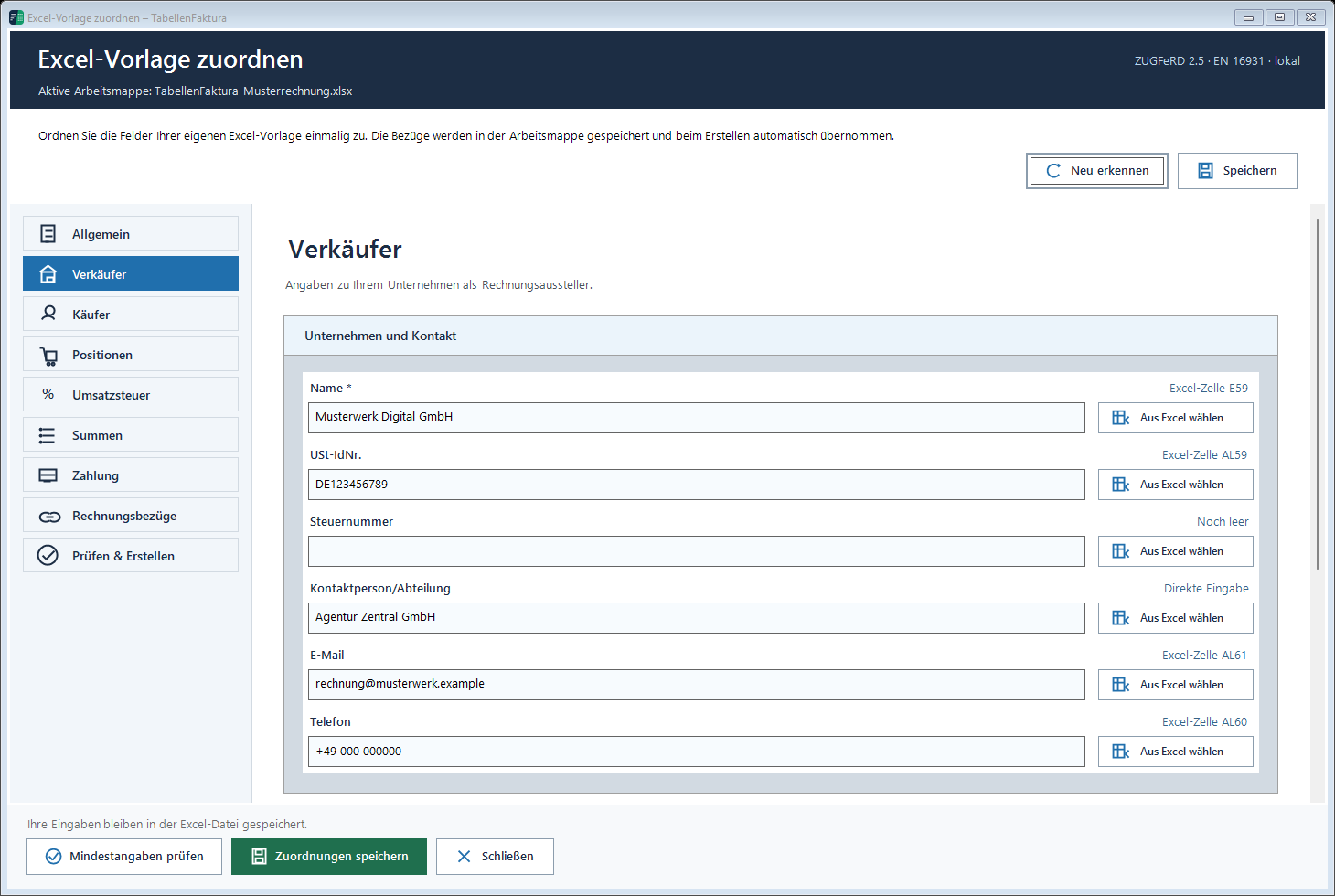This screenshot has width=1335, height=896.
Task: Click the Name field with Musterwerk Digital GmbH
Action: 697,418
